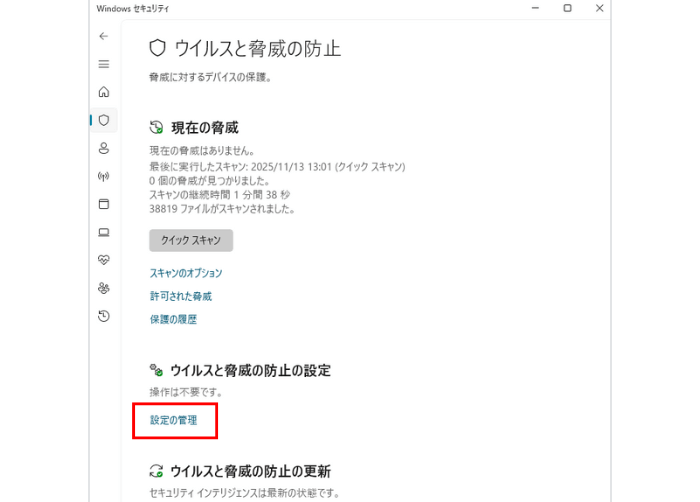700x502 pixels.
Task: Open protection history clock icon in sidebar
Action: (104, 316)
